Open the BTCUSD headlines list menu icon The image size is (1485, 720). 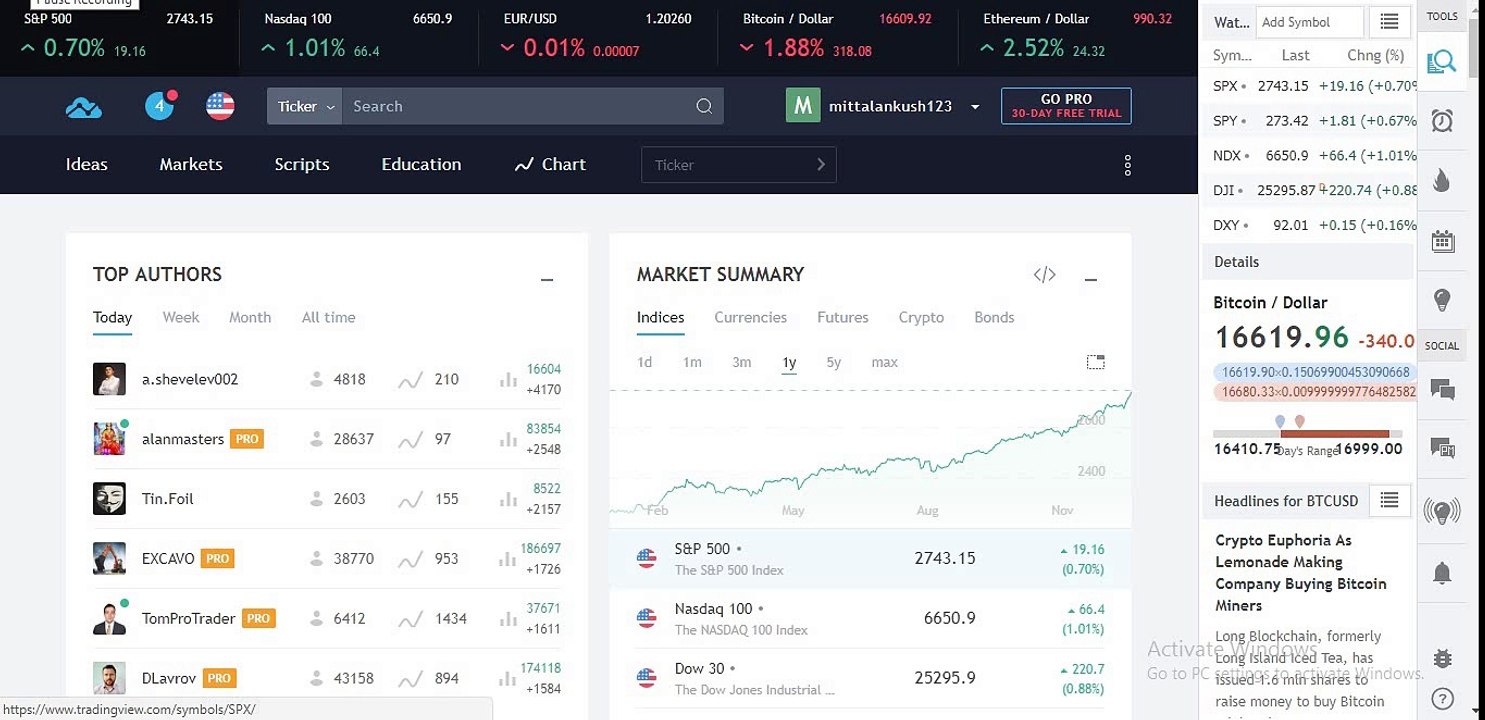pos(1389,500)
